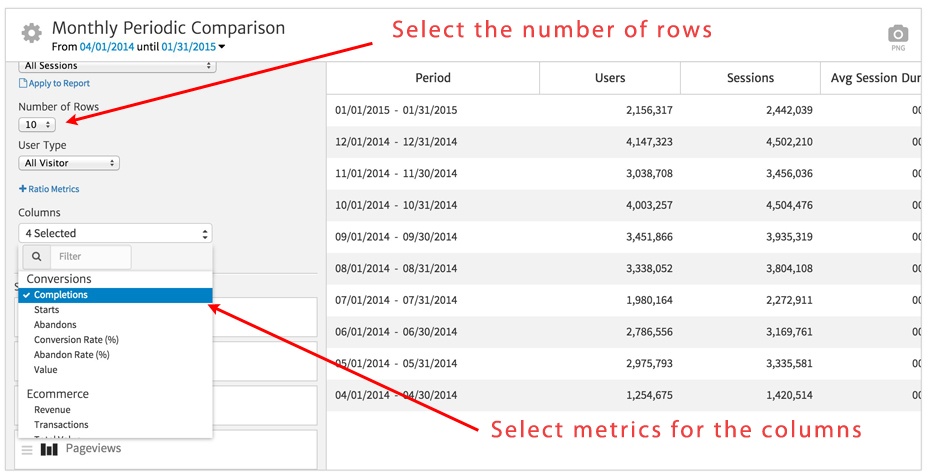Sort by the Period column header
The image size is (930, 476).
433,78
